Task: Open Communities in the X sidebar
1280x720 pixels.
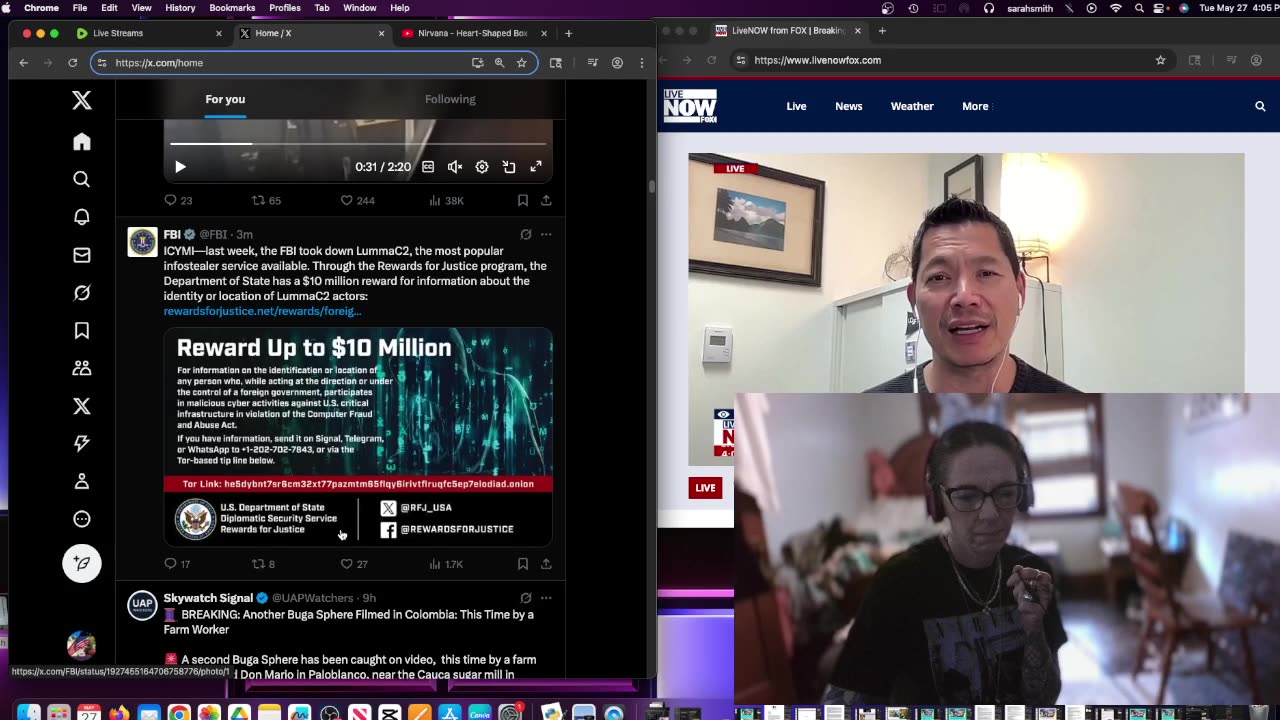Action: [82, 368]
